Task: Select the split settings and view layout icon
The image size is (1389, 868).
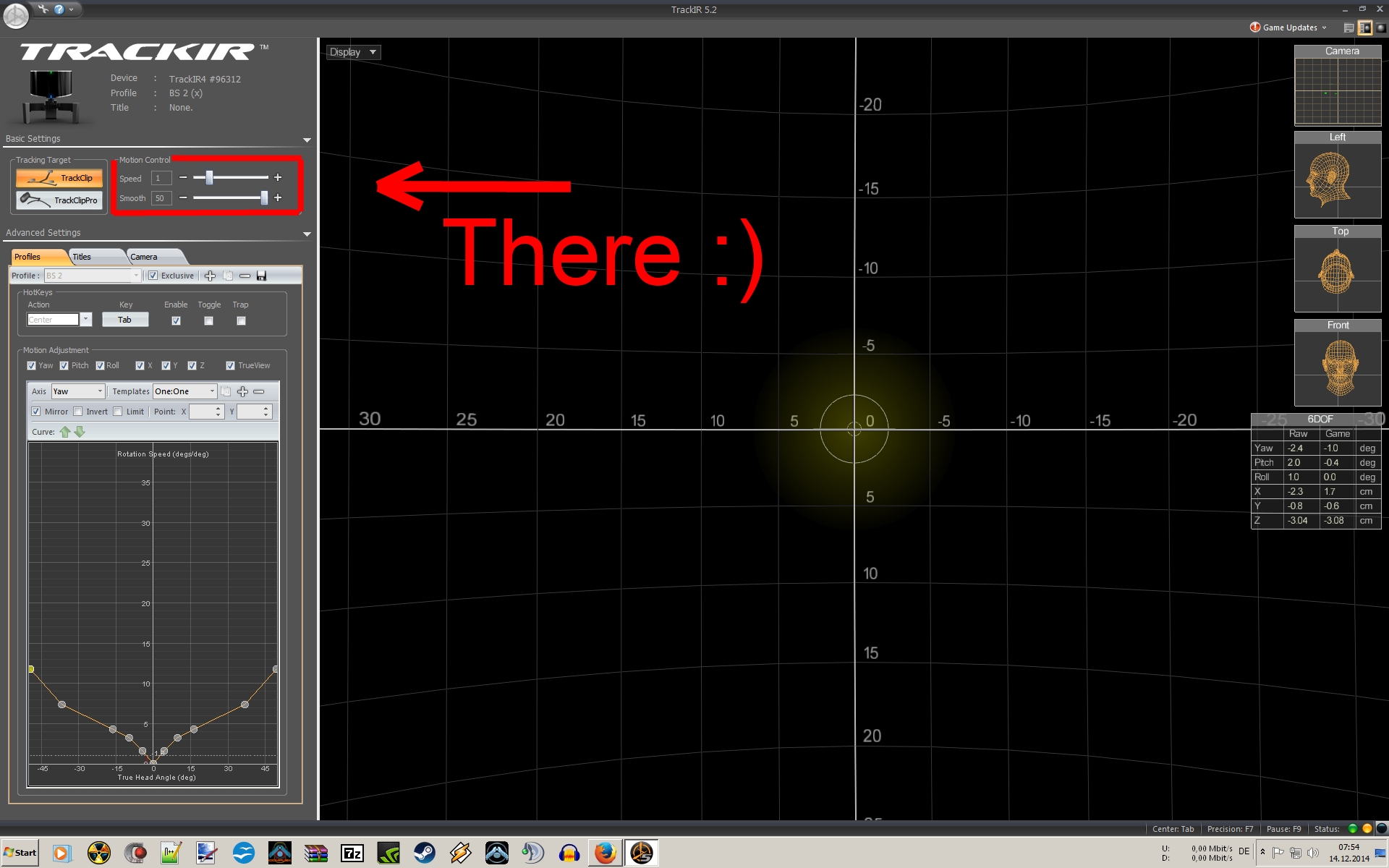Action: click(1364, 27)
